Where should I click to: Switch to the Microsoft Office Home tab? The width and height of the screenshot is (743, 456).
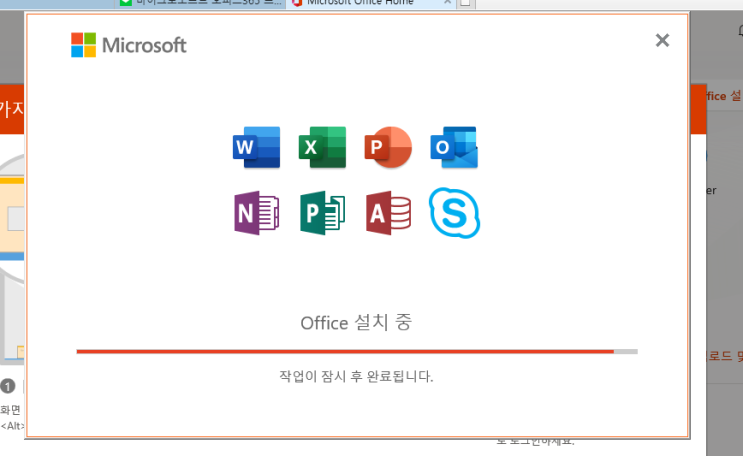pyautogui.click(x=370, y=4)
